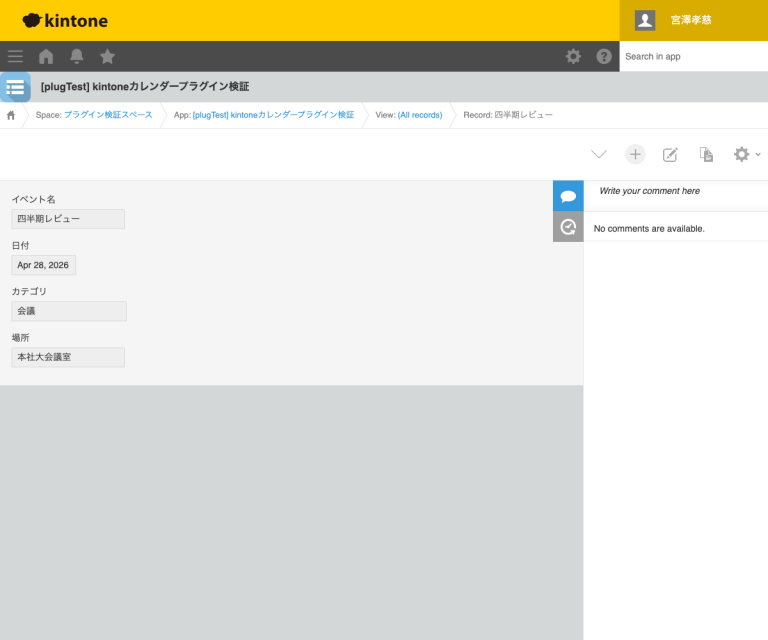768x640 pixels.
Task: Click the kintone logo
Action: pyautogui.click(x=65, y=20)
